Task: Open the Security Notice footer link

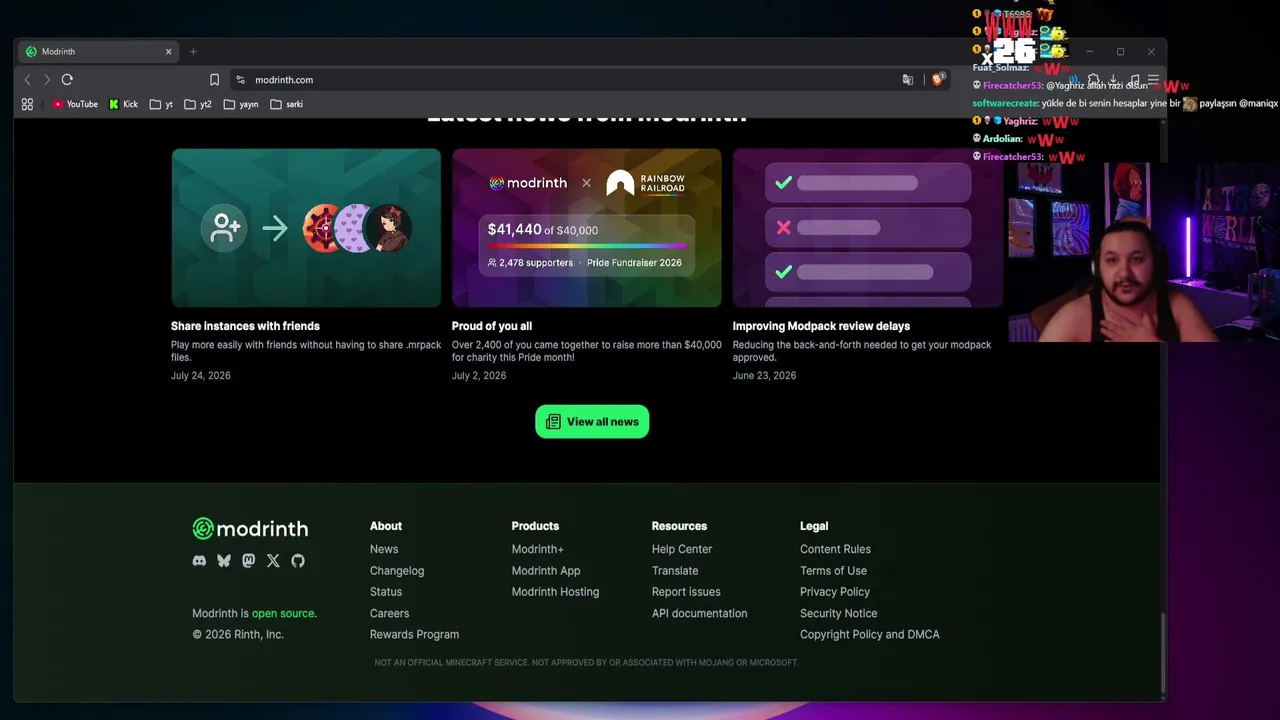Action: [838, 614]
